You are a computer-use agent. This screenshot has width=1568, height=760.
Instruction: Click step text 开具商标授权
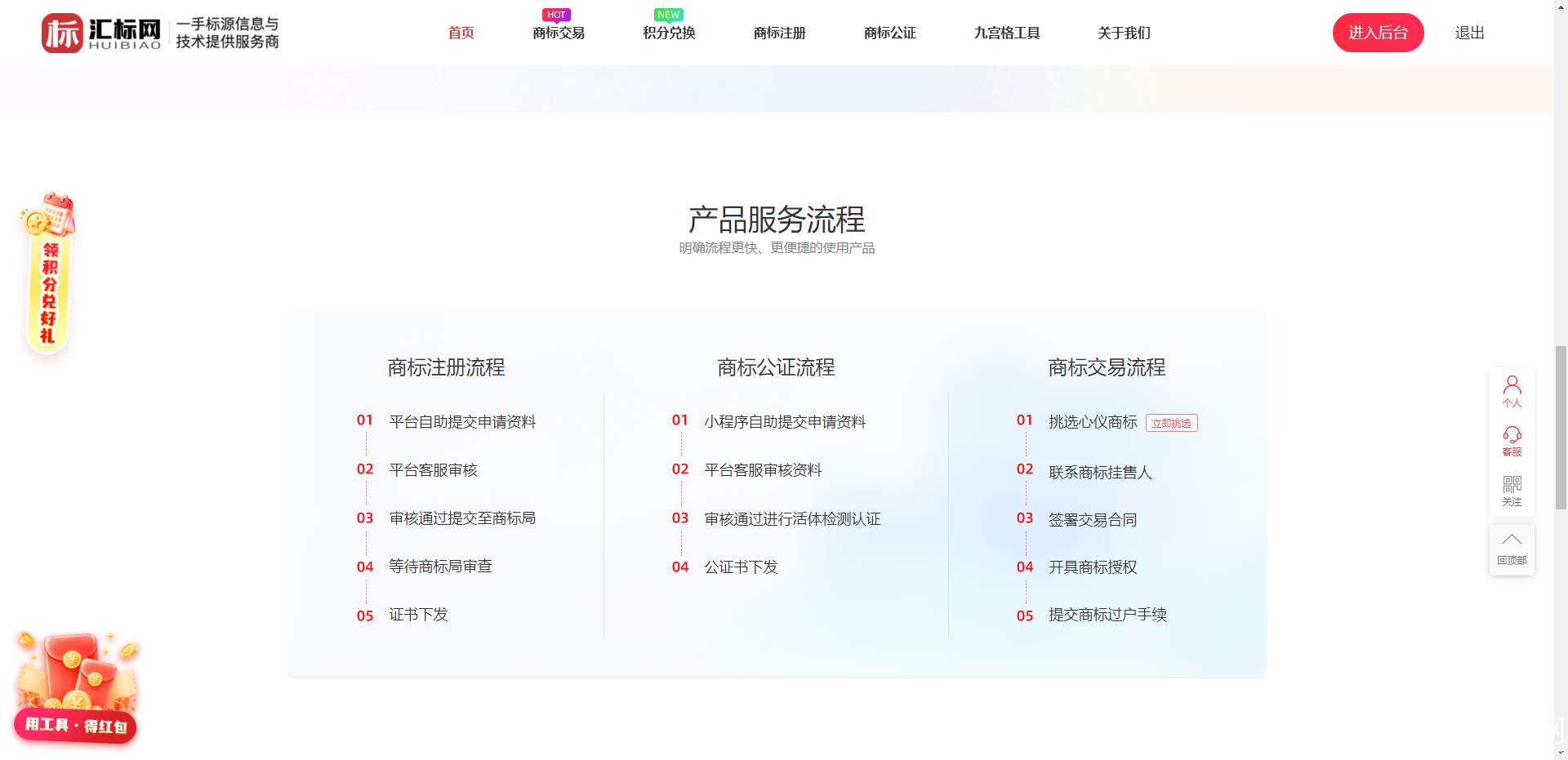point(1093,567)
